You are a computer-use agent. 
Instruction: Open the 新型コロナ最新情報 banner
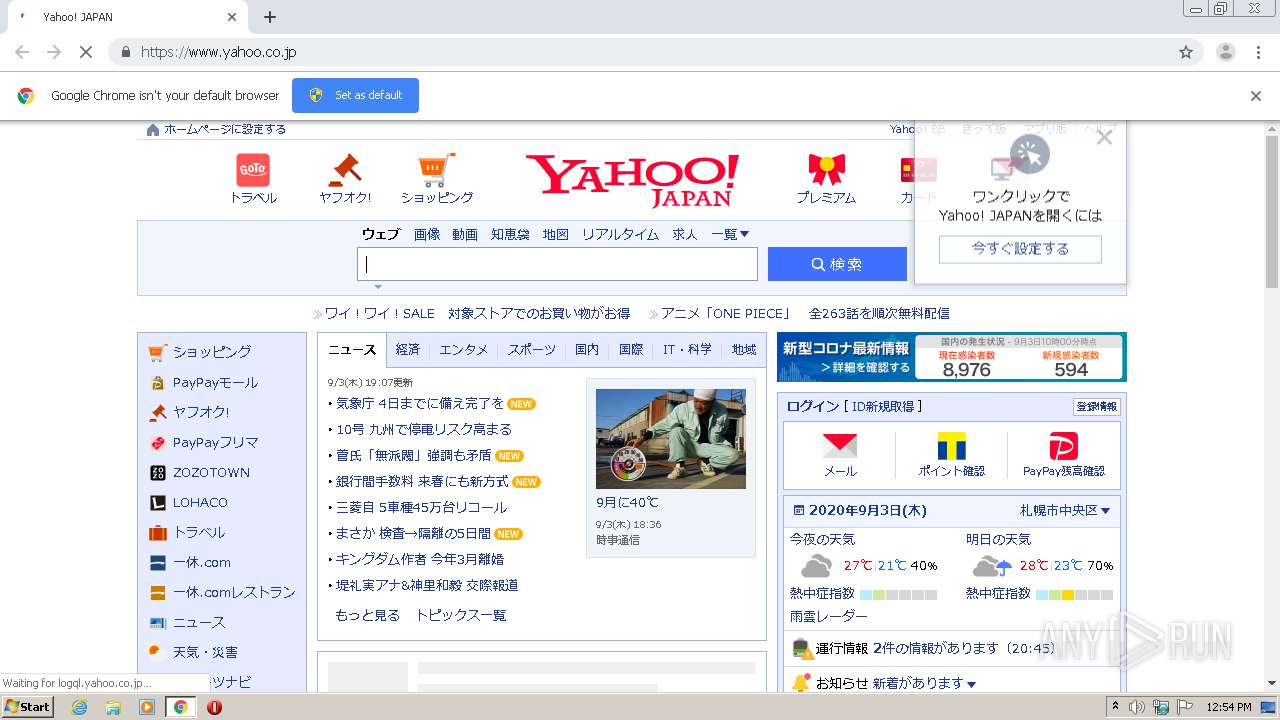coord(952,357)
